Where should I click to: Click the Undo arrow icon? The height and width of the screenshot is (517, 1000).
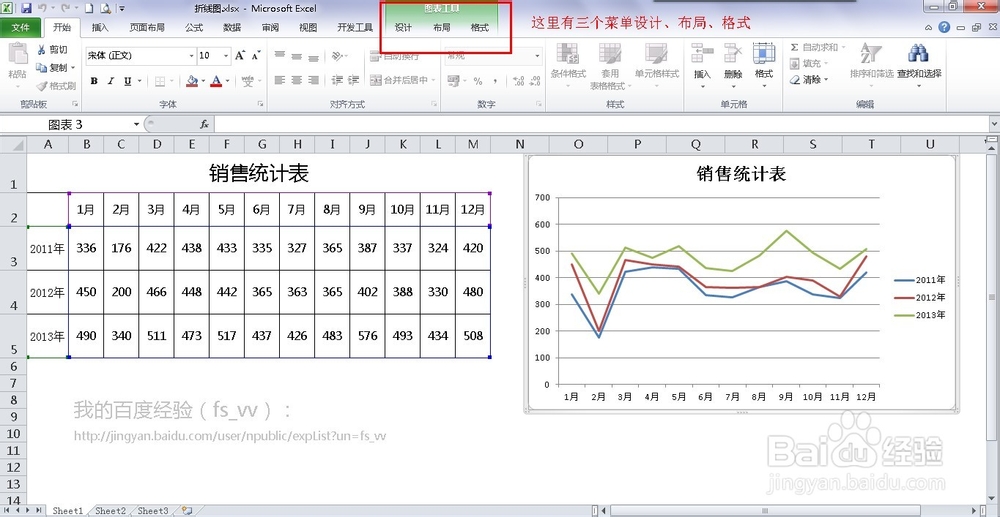click(x=43, y=8)
